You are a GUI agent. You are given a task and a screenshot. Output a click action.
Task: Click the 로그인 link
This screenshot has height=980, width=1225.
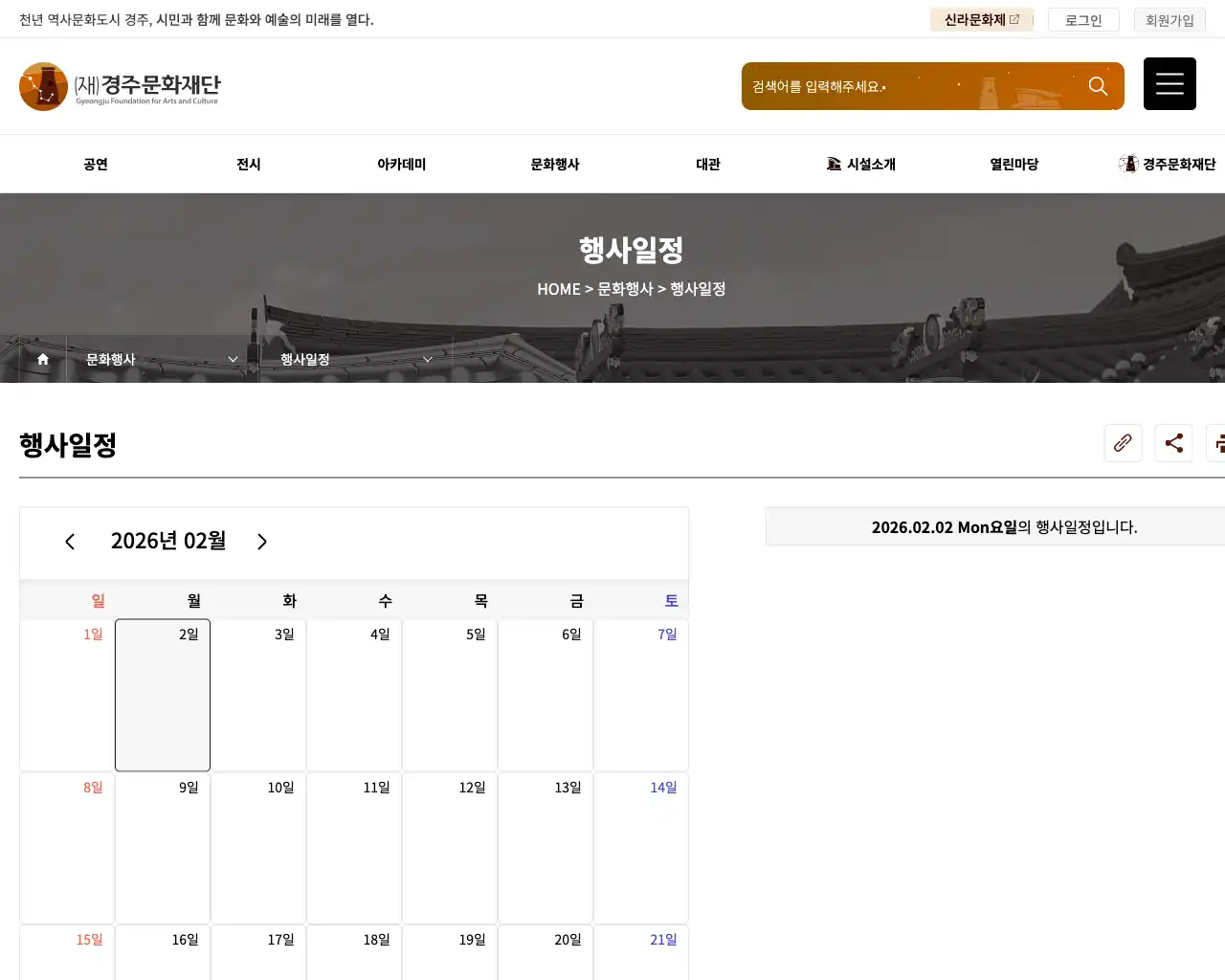click(x=1083, y=20)
